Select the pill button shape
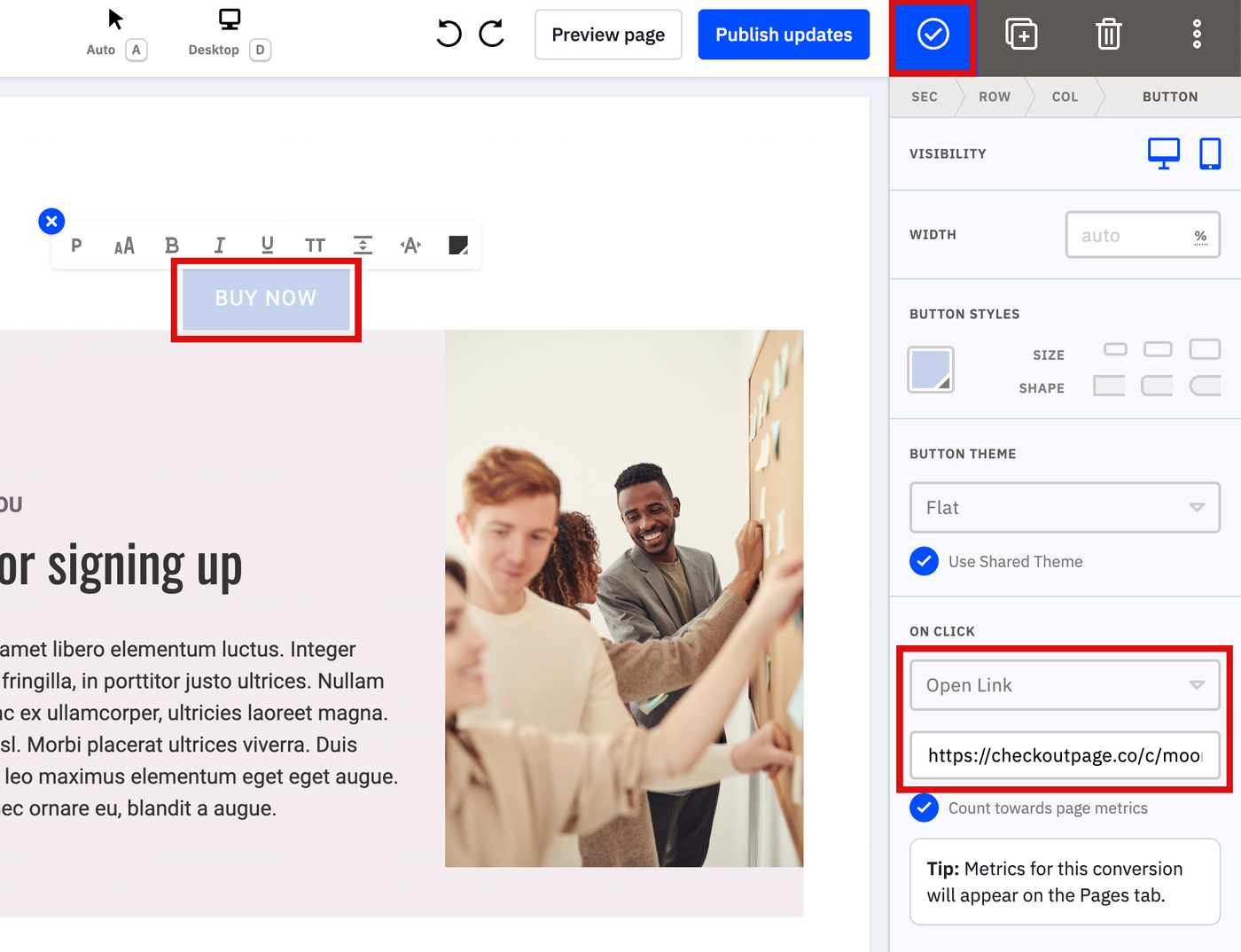This screenshot has width=1241, height=952. (x=1205, y=386)
